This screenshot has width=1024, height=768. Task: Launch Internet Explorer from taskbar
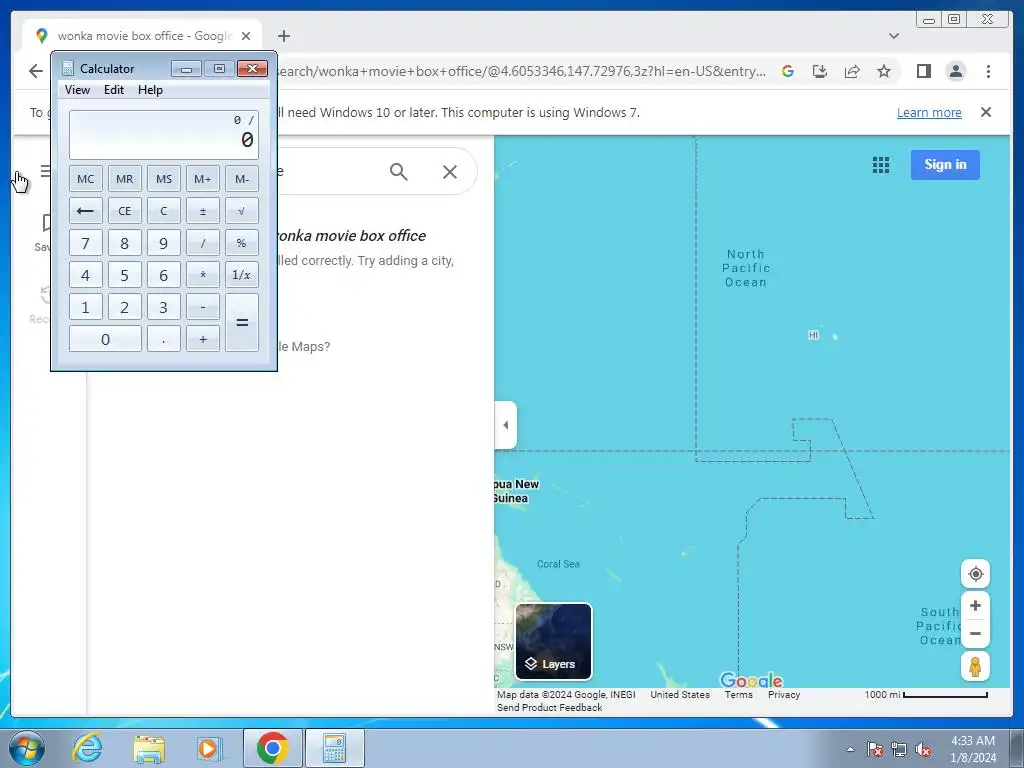[88, 748]
